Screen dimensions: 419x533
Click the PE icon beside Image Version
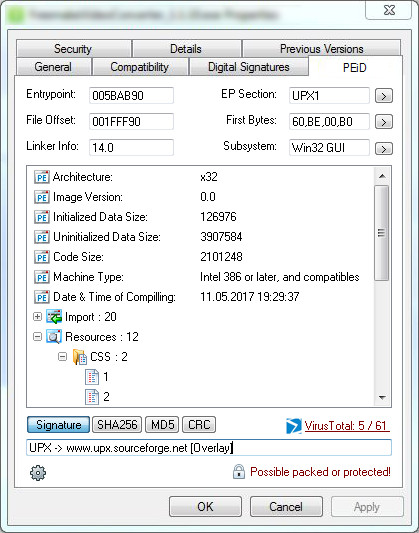(x=42, y=197)
